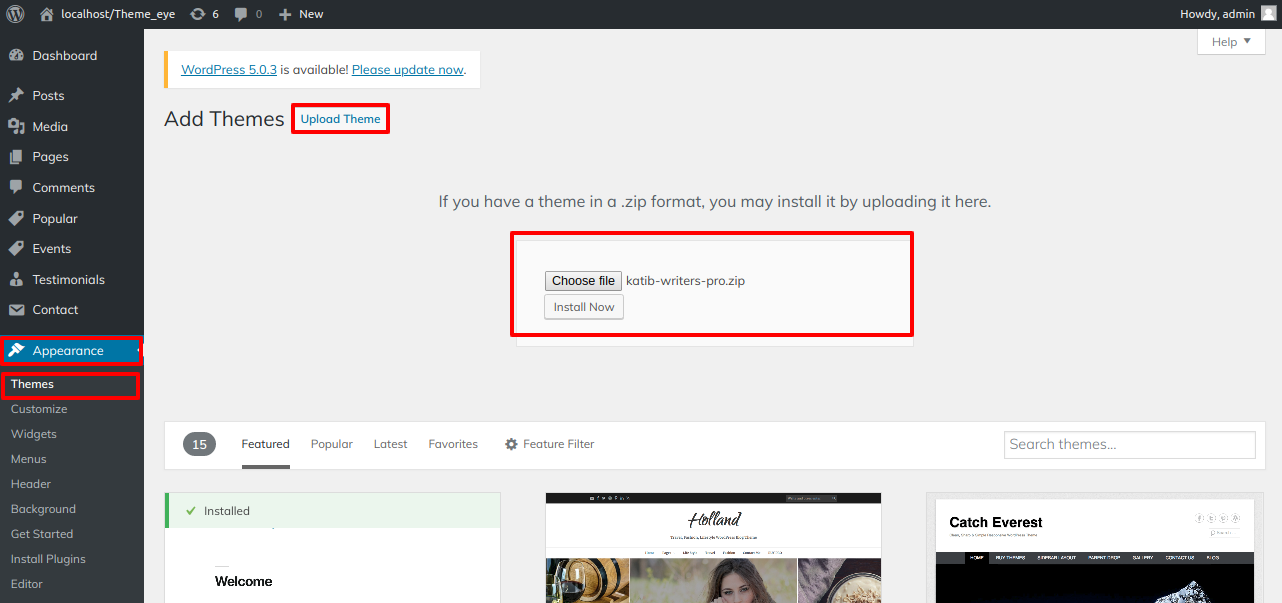
Task: Focus the Search themes input field
Action: click(1130, 444)
